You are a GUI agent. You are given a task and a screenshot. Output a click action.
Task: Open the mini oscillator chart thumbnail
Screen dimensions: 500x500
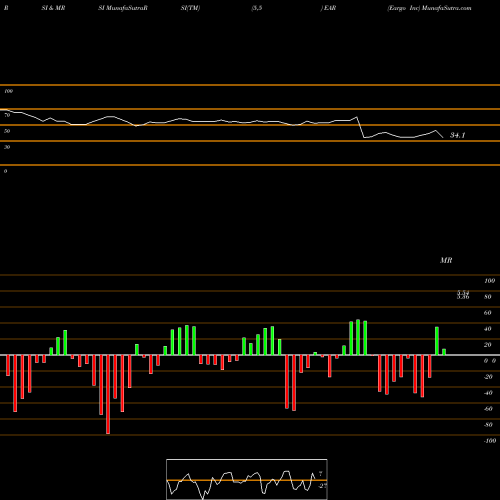coord(247,479)
